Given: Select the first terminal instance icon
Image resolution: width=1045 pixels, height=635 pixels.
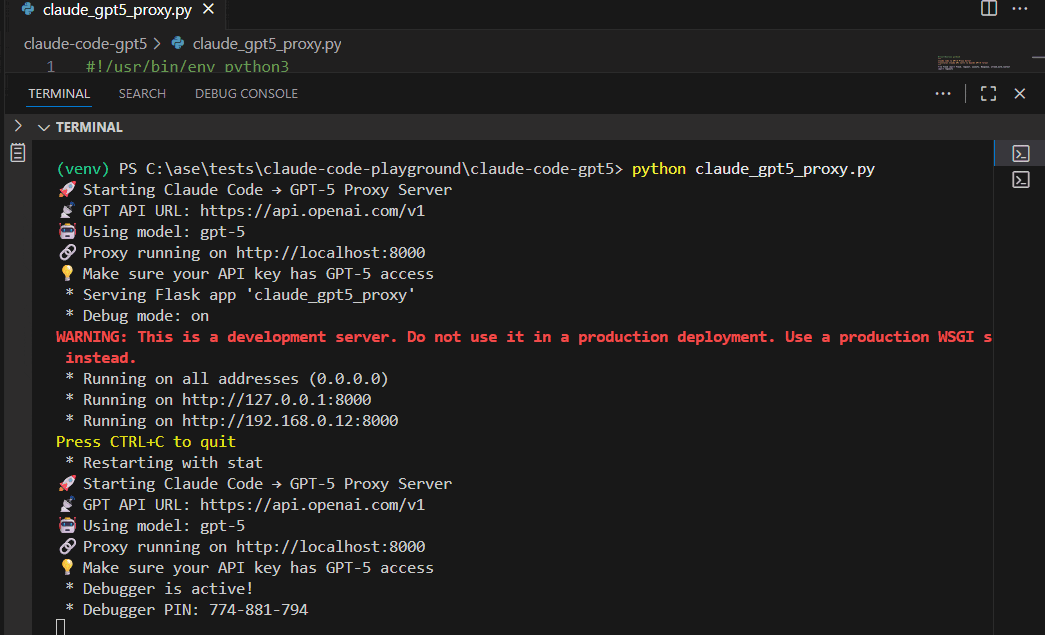Looking at the screenshot, I should (1020, 154).
